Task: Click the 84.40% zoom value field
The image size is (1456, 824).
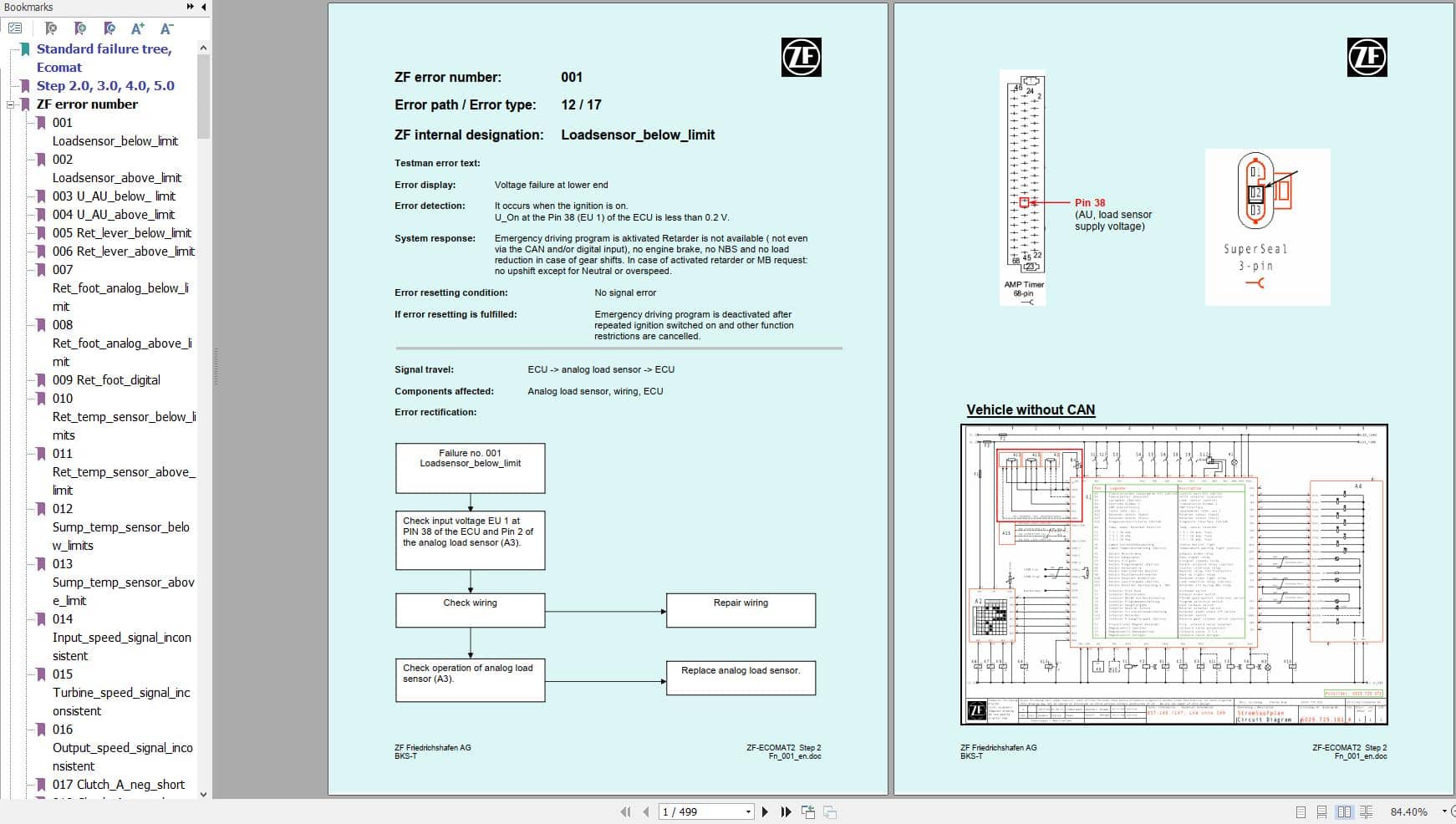Action: [x=1409, y=811]
